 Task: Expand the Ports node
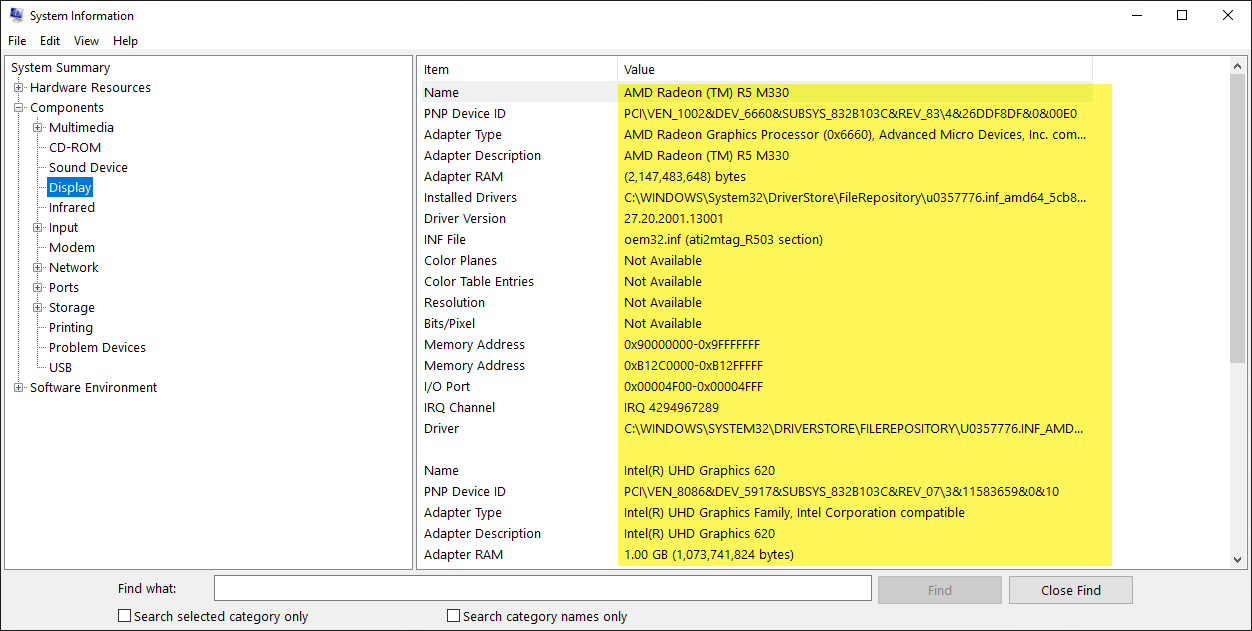coord(38,288)
